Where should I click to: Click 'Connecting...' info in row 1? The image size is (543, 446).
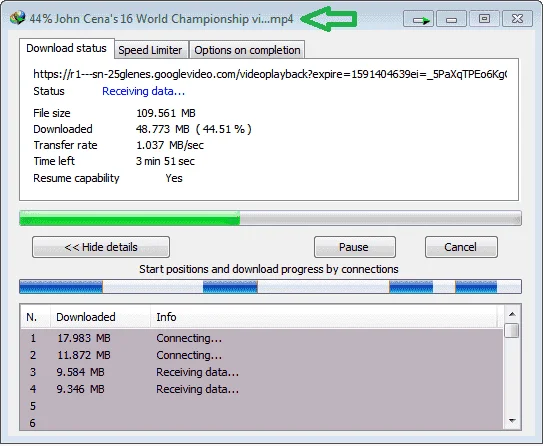click(x=189, y=338)
